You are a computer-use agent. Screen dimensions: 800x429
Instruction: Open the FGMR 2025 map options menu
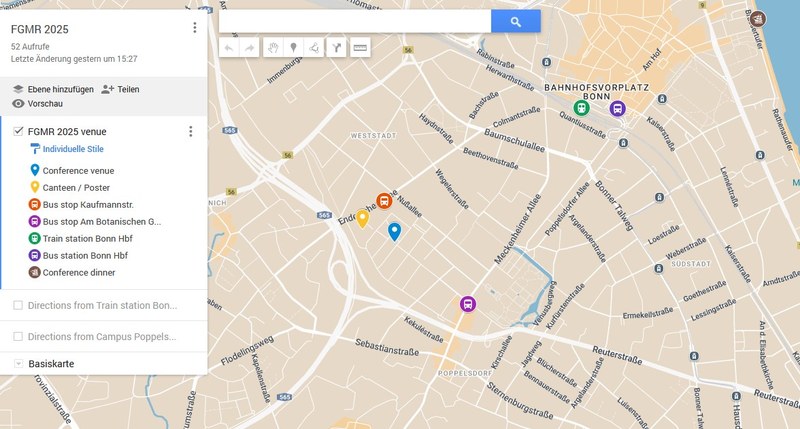pos(194,28)
